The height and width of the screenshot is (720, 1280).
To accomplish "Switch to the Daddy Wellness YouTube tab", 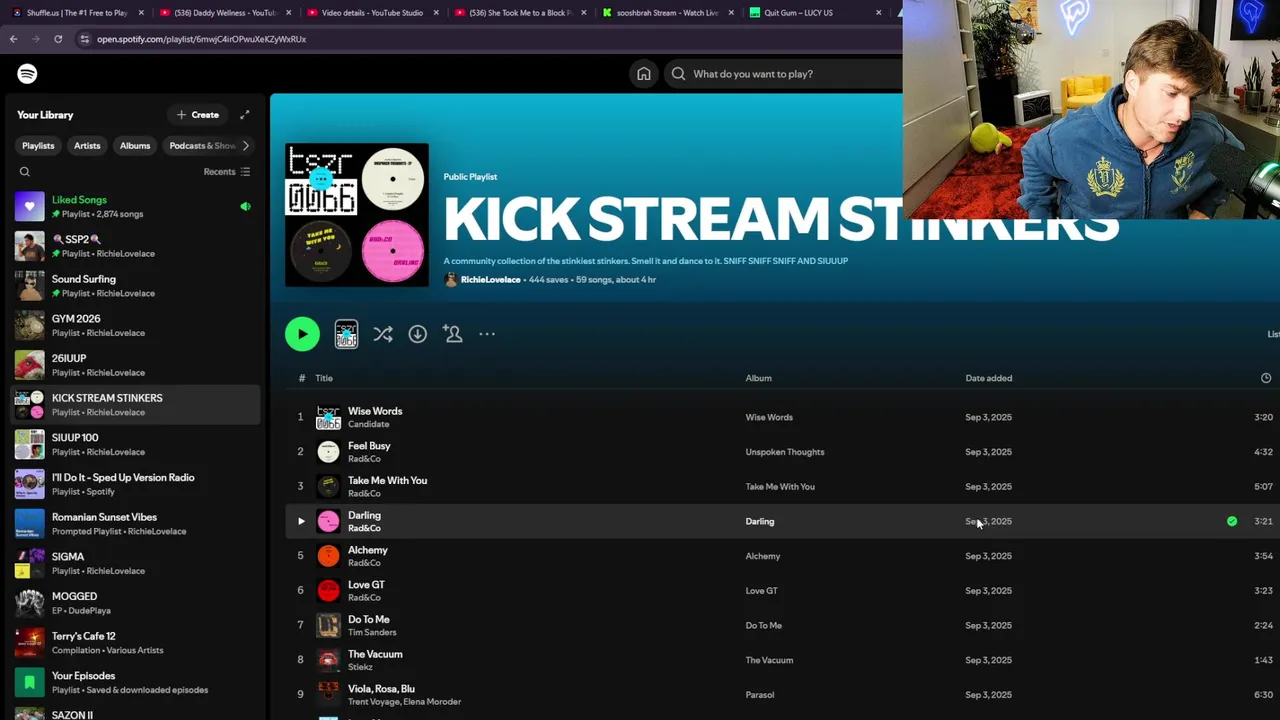I will (x=226, y=13).
